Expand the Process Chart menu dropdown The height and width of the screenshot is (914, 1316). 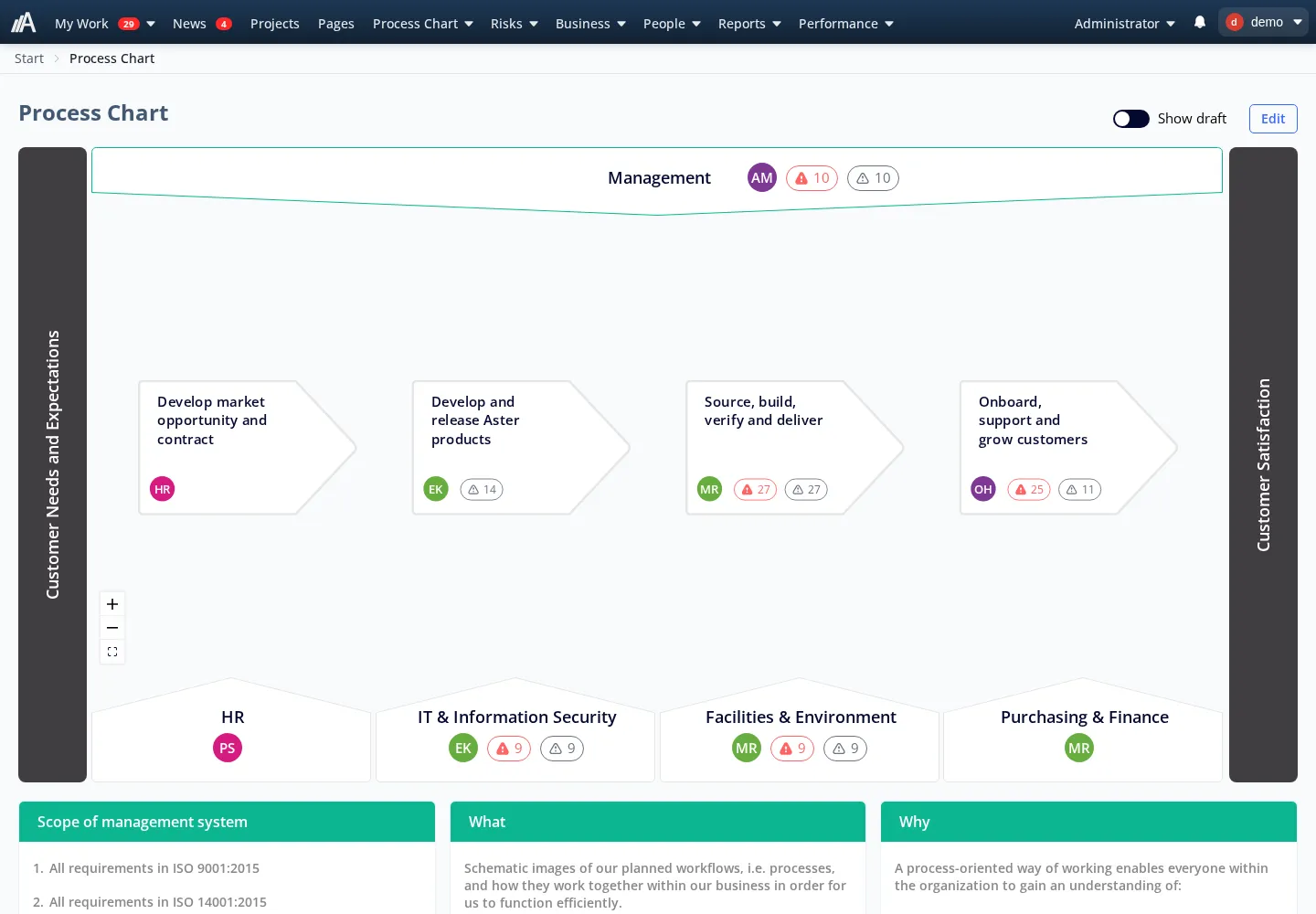click(x=423, y=24)
